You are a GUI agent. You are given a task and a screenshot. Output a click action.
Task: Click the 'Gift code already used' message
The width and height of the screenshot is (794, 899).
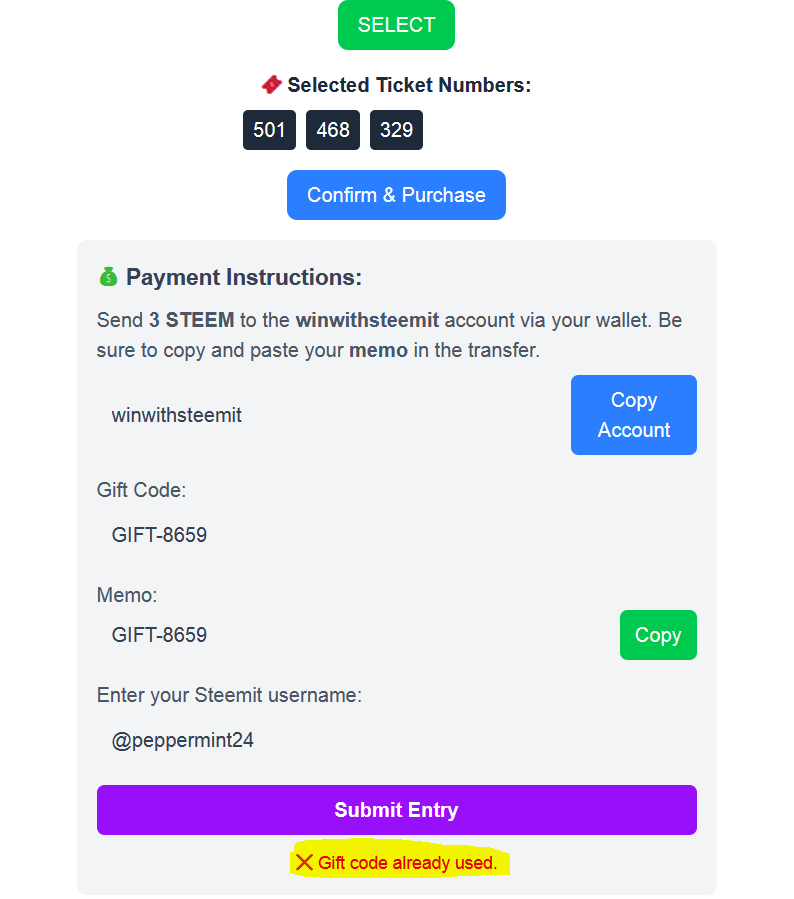point(407,862)
